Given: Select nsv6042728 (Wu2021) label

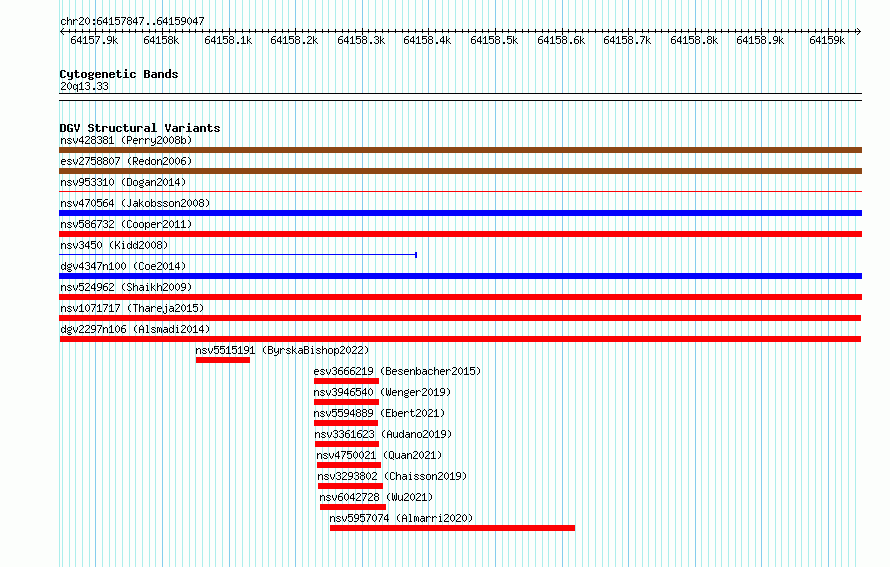Looking at the screenshot, I should tap(376, 497).
